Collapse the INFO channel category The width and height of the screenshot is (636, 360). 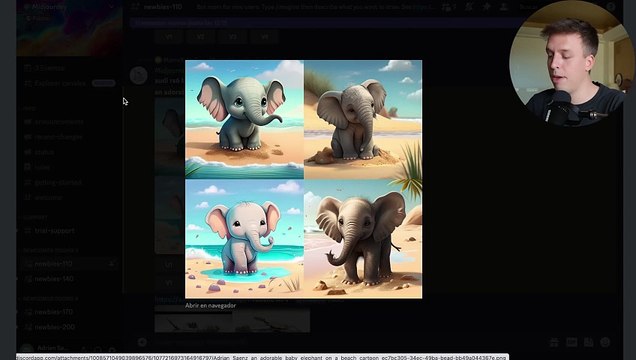(x=29, y=109)
